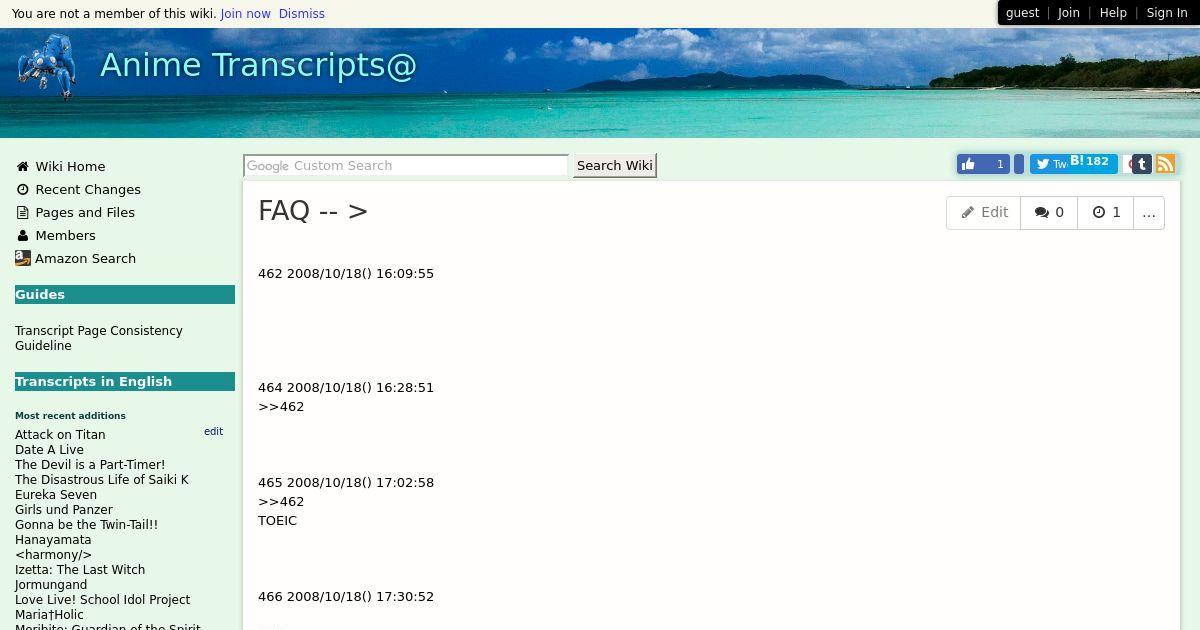Click the Amazon Search logo icon
The width and height of the screenshot is (1200, 630).
23,258
